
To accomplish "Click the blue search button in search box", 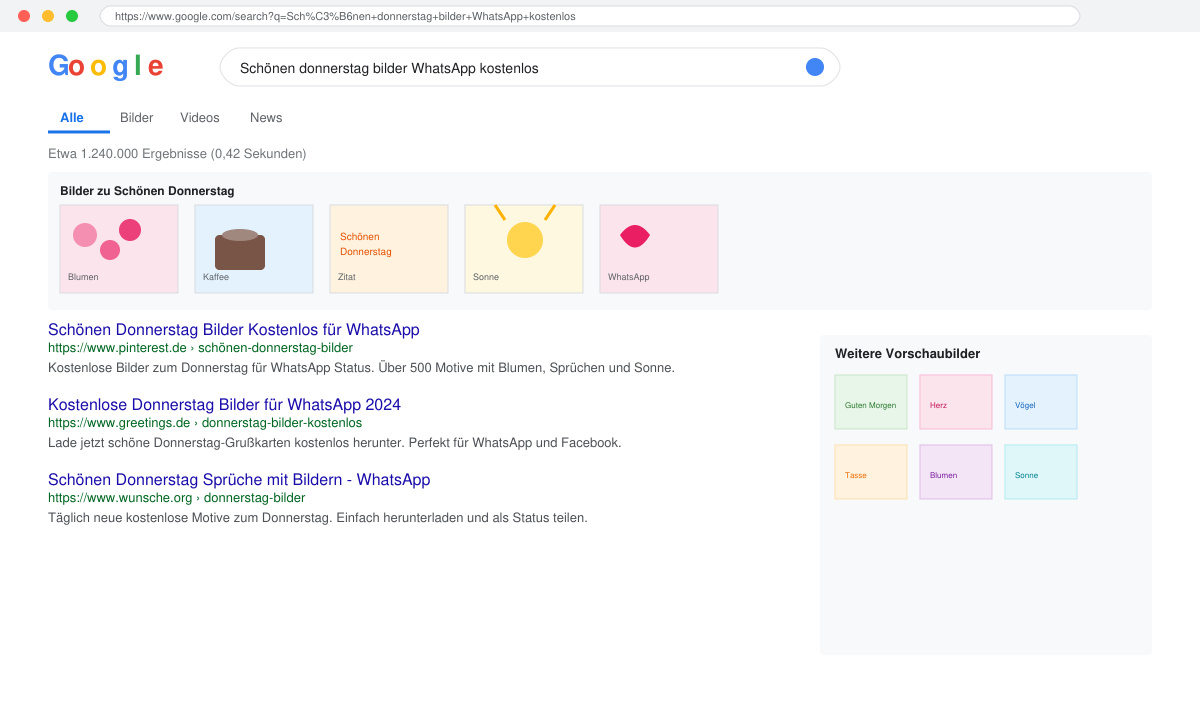I will (815, 67).
